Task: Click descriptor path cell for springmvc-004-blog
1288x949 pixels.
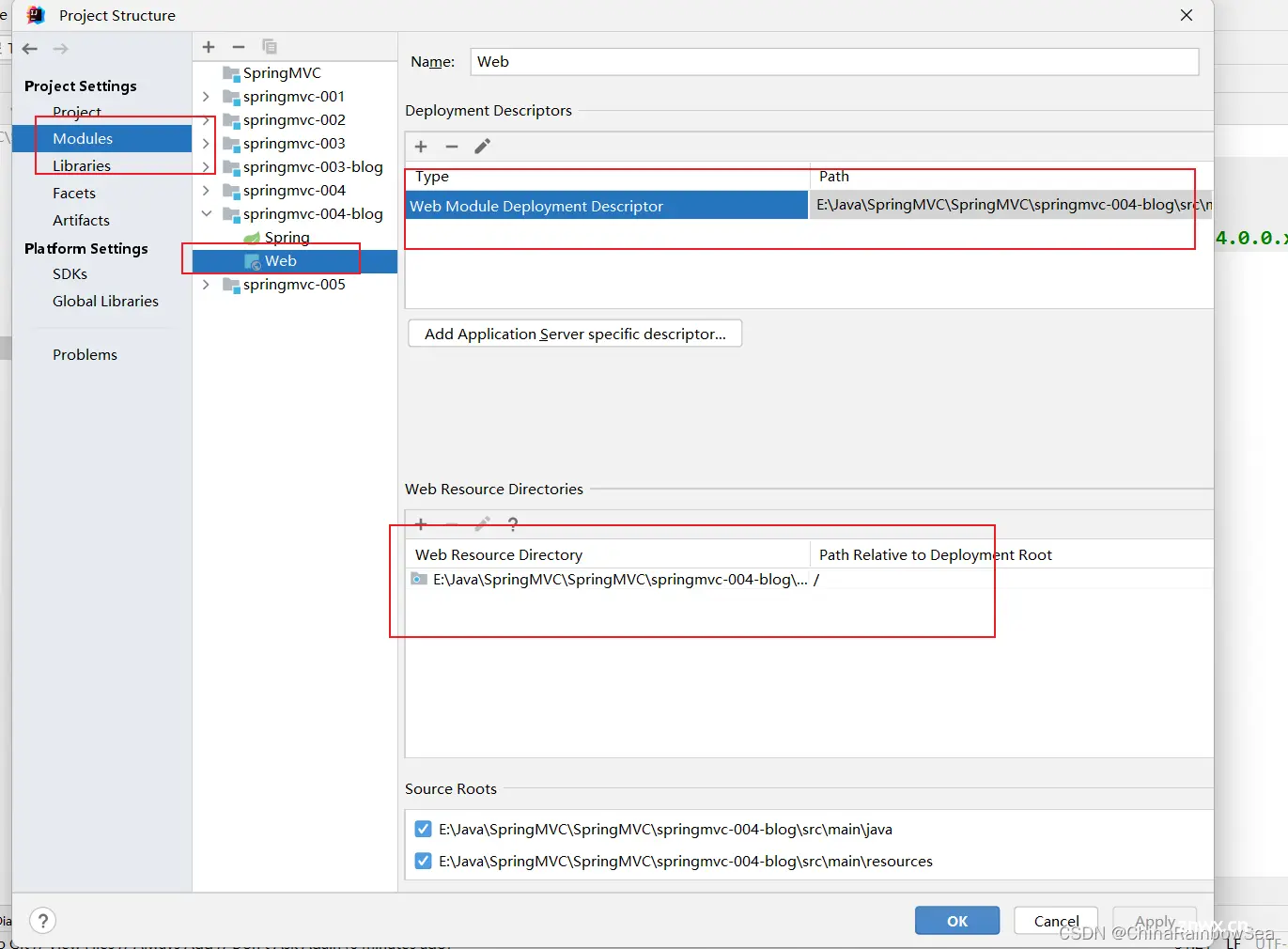Action: (1012, 205)
